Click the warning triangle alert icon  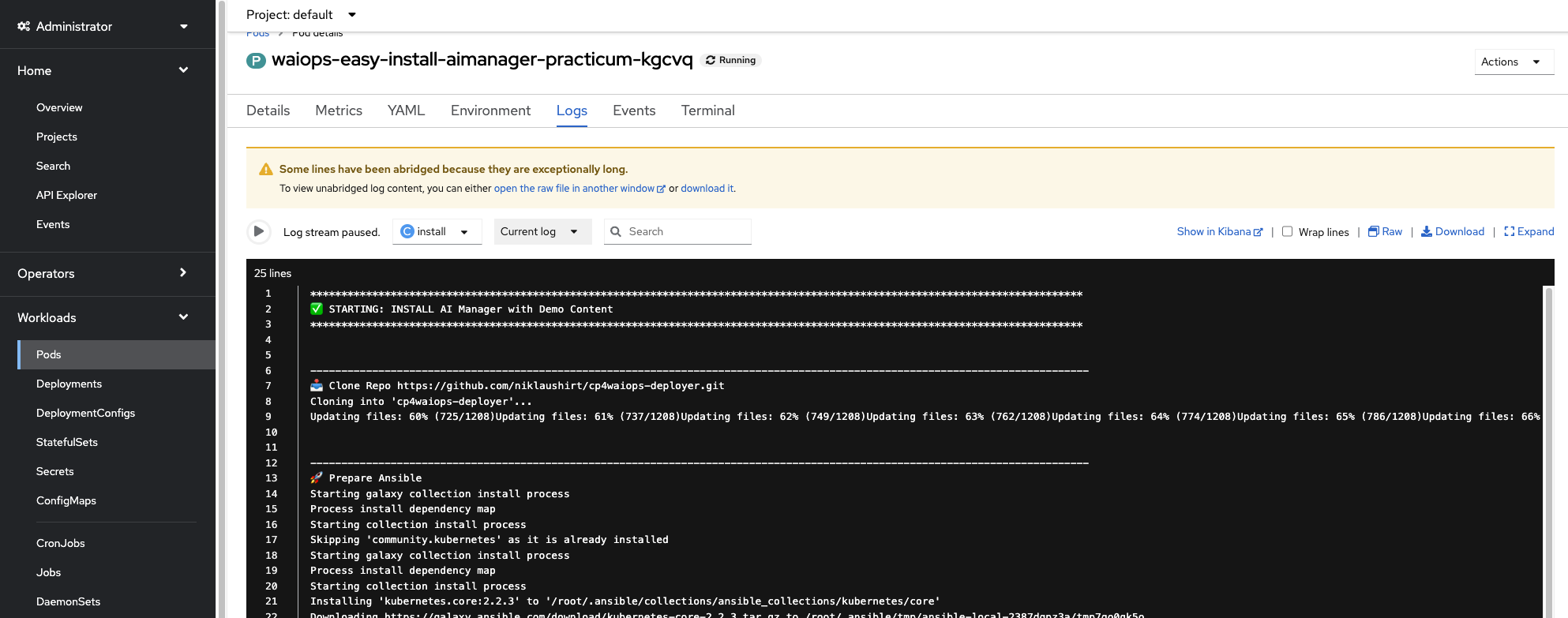(x=266, y=169)
